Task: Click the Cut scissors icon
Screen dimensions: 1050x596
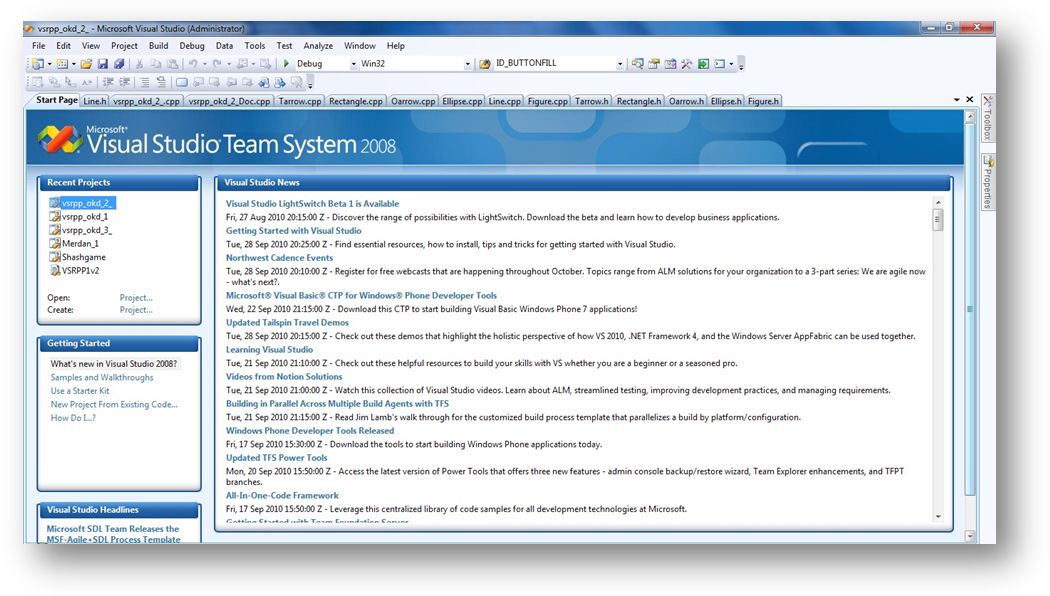Action: point(139,64)
